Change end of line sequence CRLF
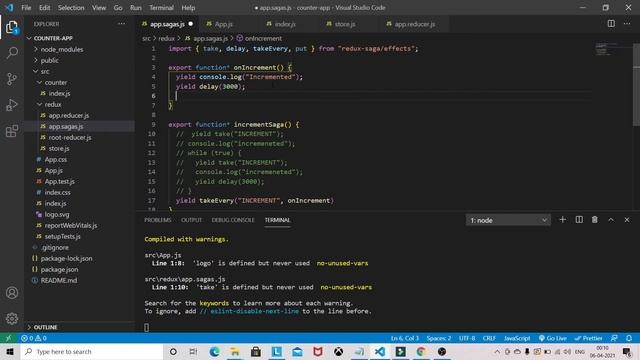The image size is (640, 360). pos(489,338)
